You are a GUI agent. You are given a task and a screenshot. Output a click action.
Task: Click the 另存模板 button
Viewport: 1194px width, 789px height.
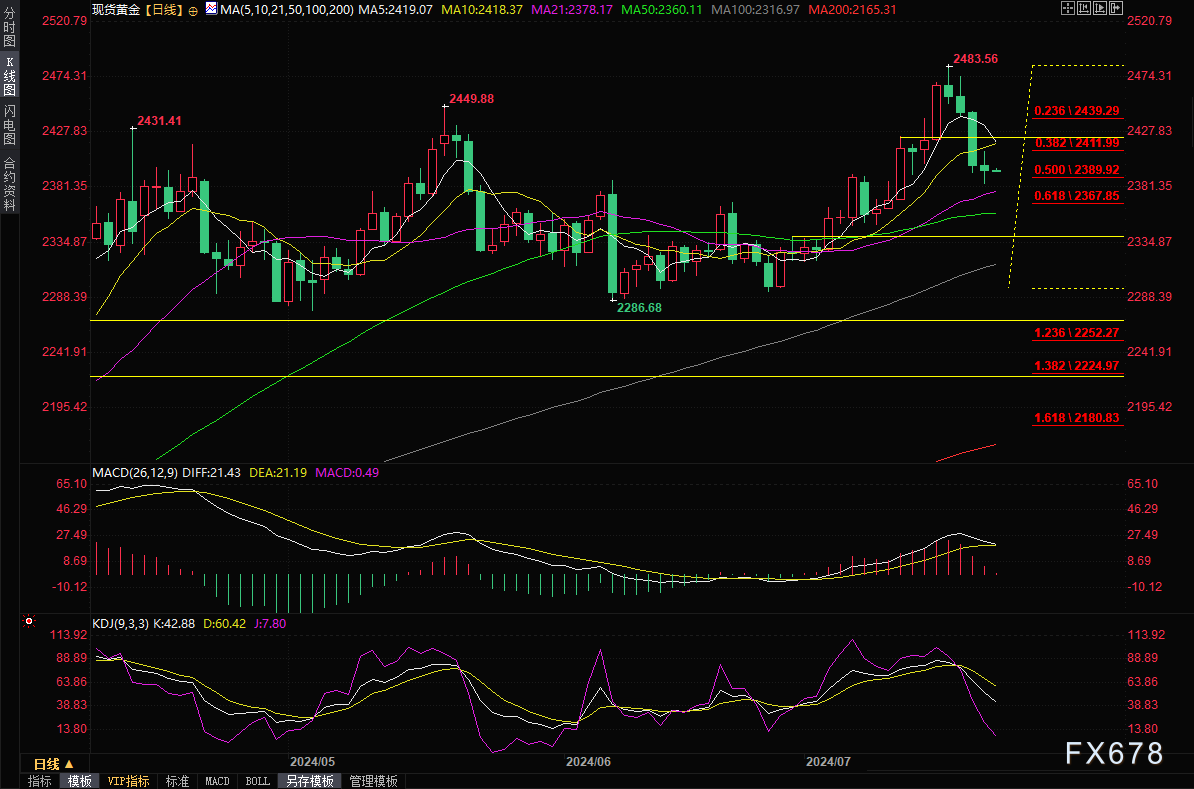point(309,781)
